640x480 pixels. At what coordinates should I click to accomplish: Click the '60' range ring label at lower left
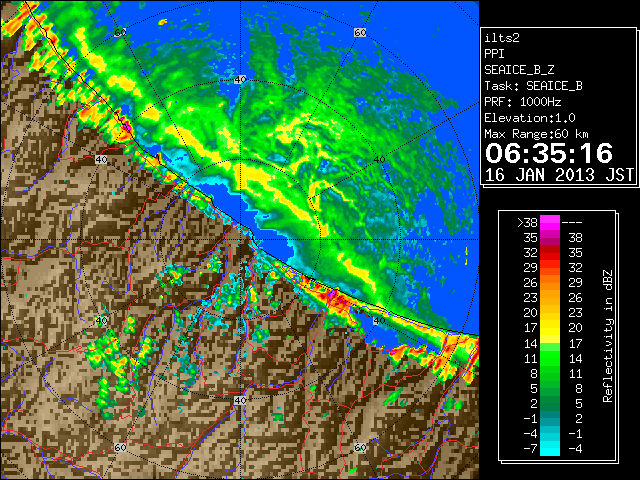point(120,448)
